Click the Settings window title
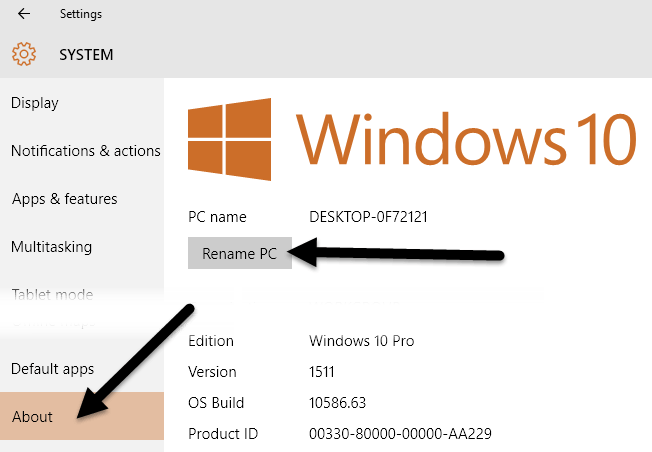 81,14
